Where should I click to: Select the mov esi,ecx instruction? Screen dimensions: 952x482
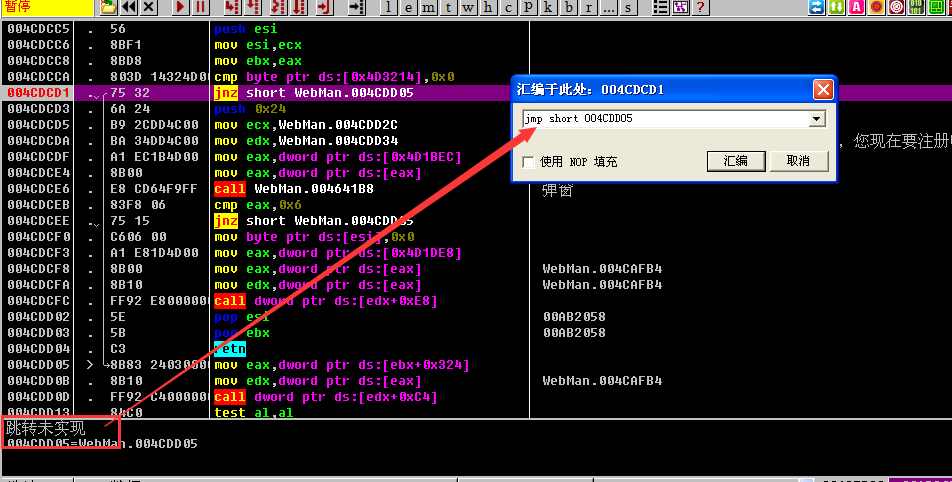click(257, 45)
